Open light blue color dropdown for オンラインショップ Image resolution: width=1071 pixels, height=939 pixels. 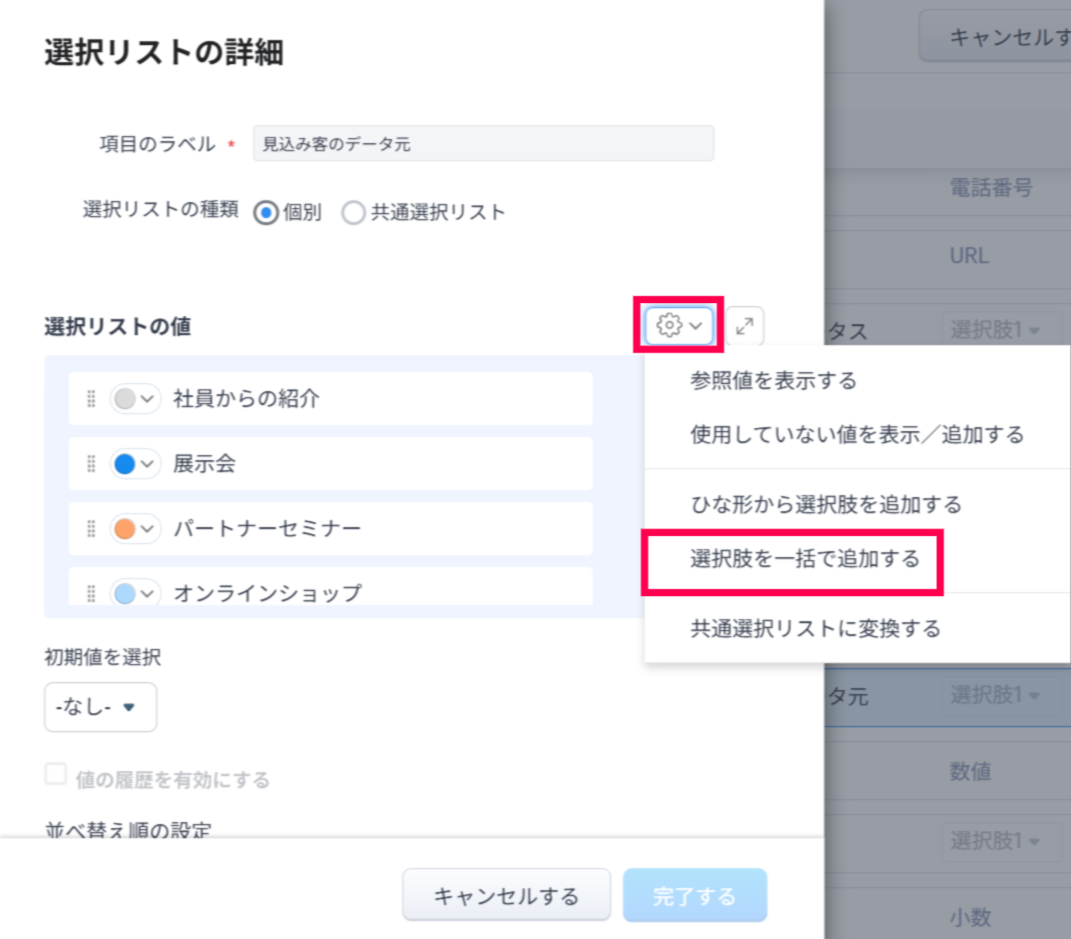135,593
